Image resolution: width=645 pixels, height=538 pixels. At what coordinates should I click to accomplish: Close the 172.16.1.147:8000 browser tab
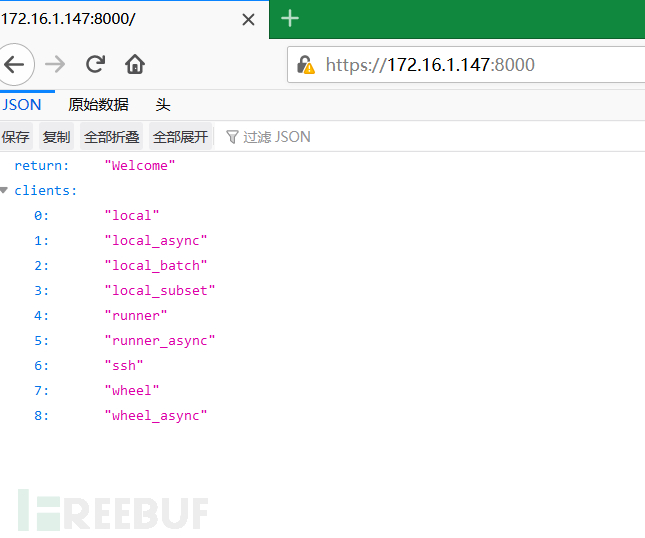tap(248, 19)
